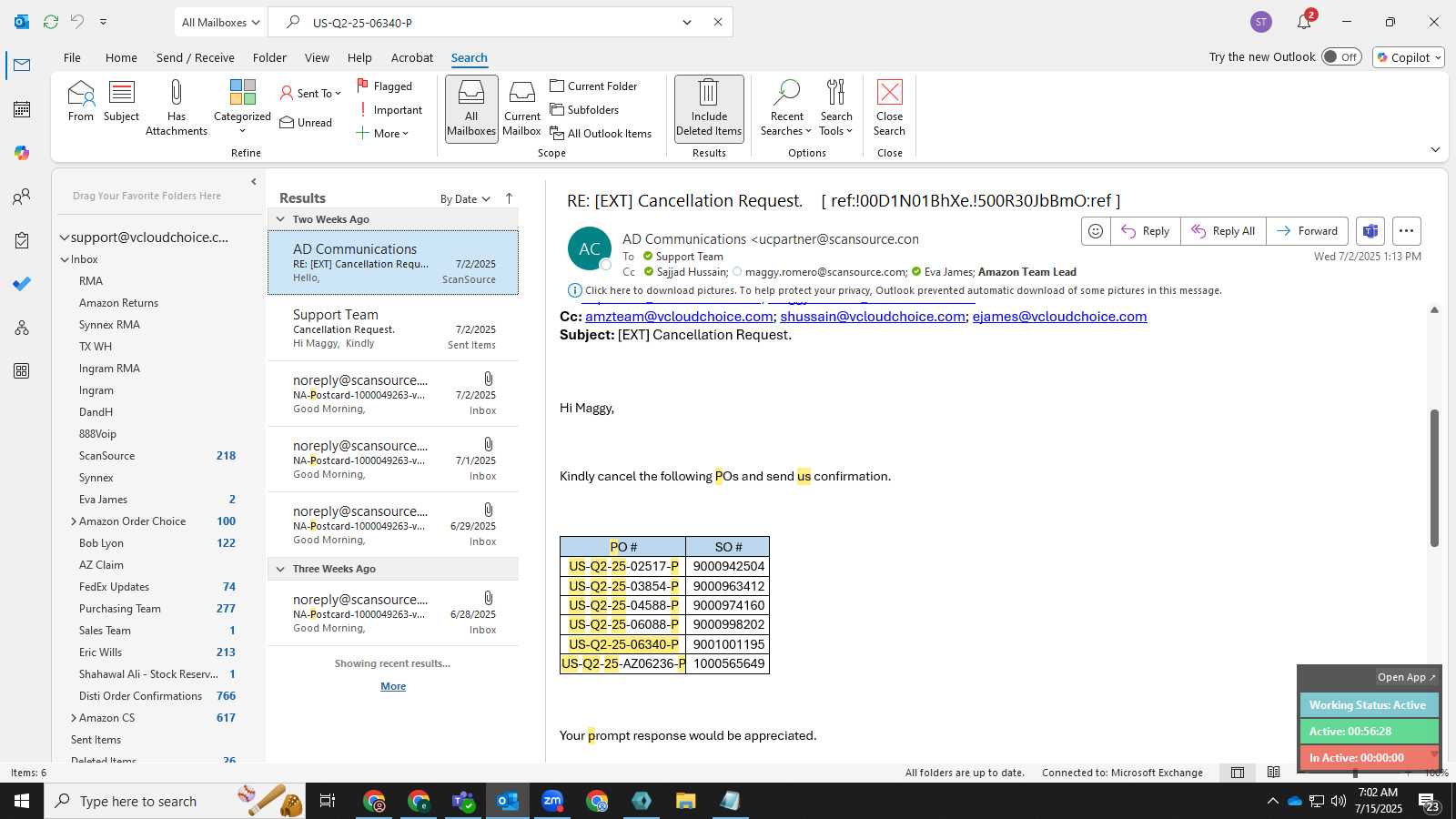This screenshot has width=1456, height=819.
Task: Click Reply All button
Action: [1223, 231]
